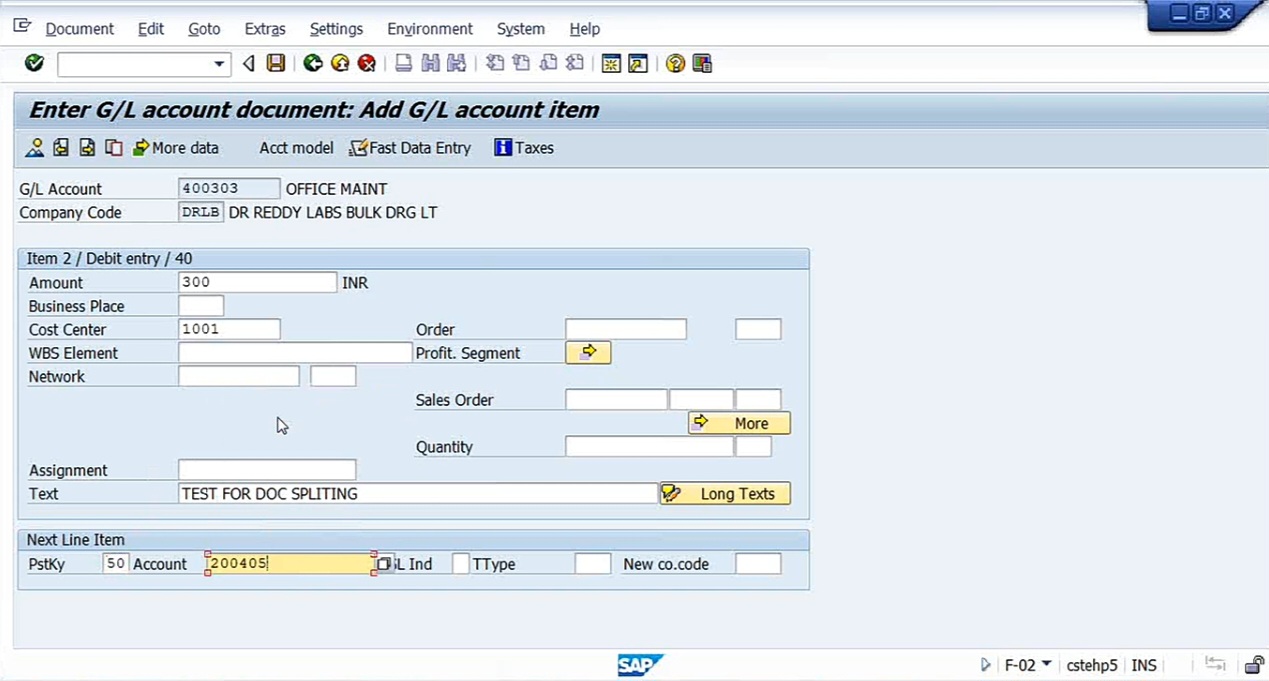
Task: Click the Create New Session icon
Action: click(x=611, y=64)
